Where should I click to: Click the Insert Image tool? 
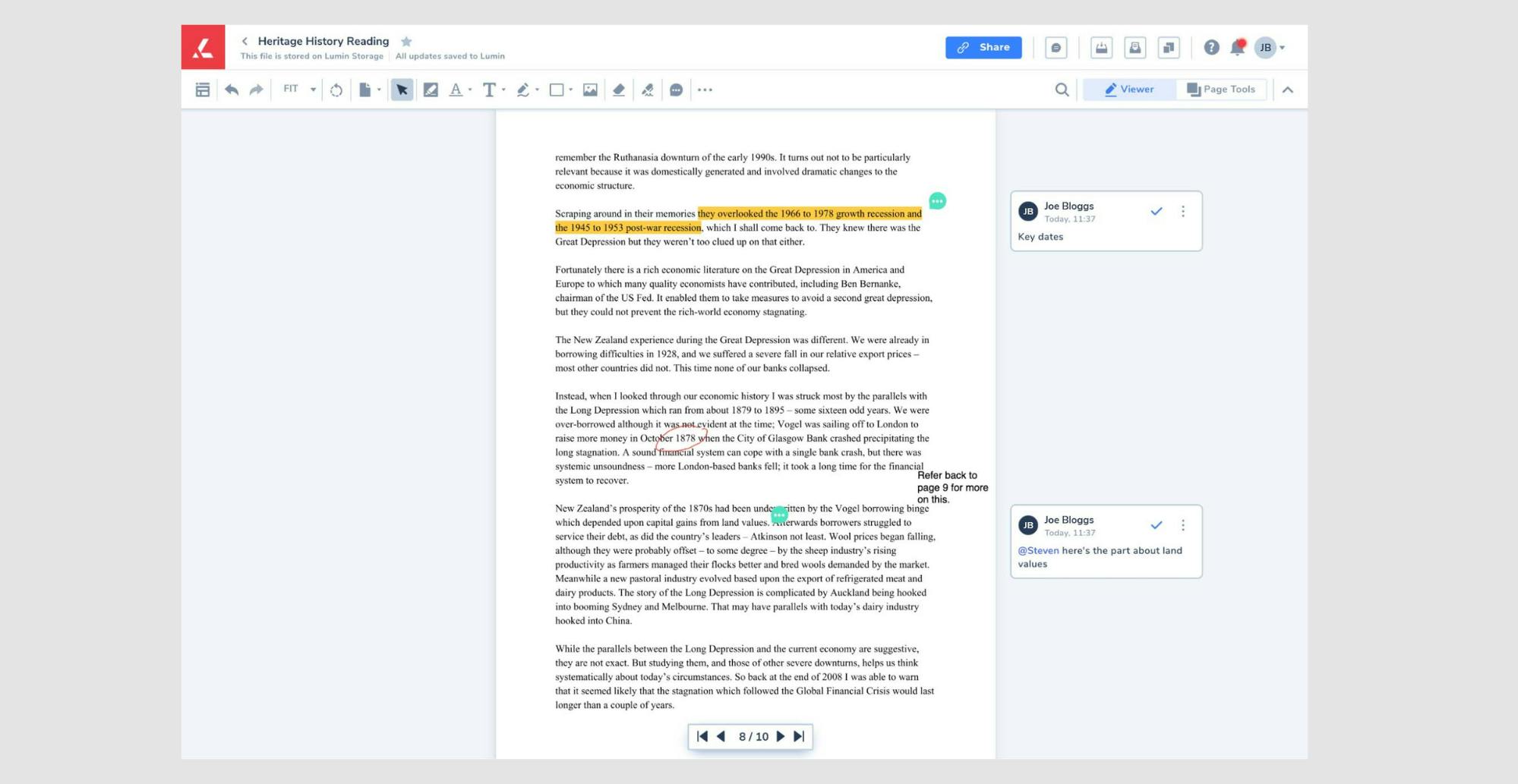[x=590, y=90]
